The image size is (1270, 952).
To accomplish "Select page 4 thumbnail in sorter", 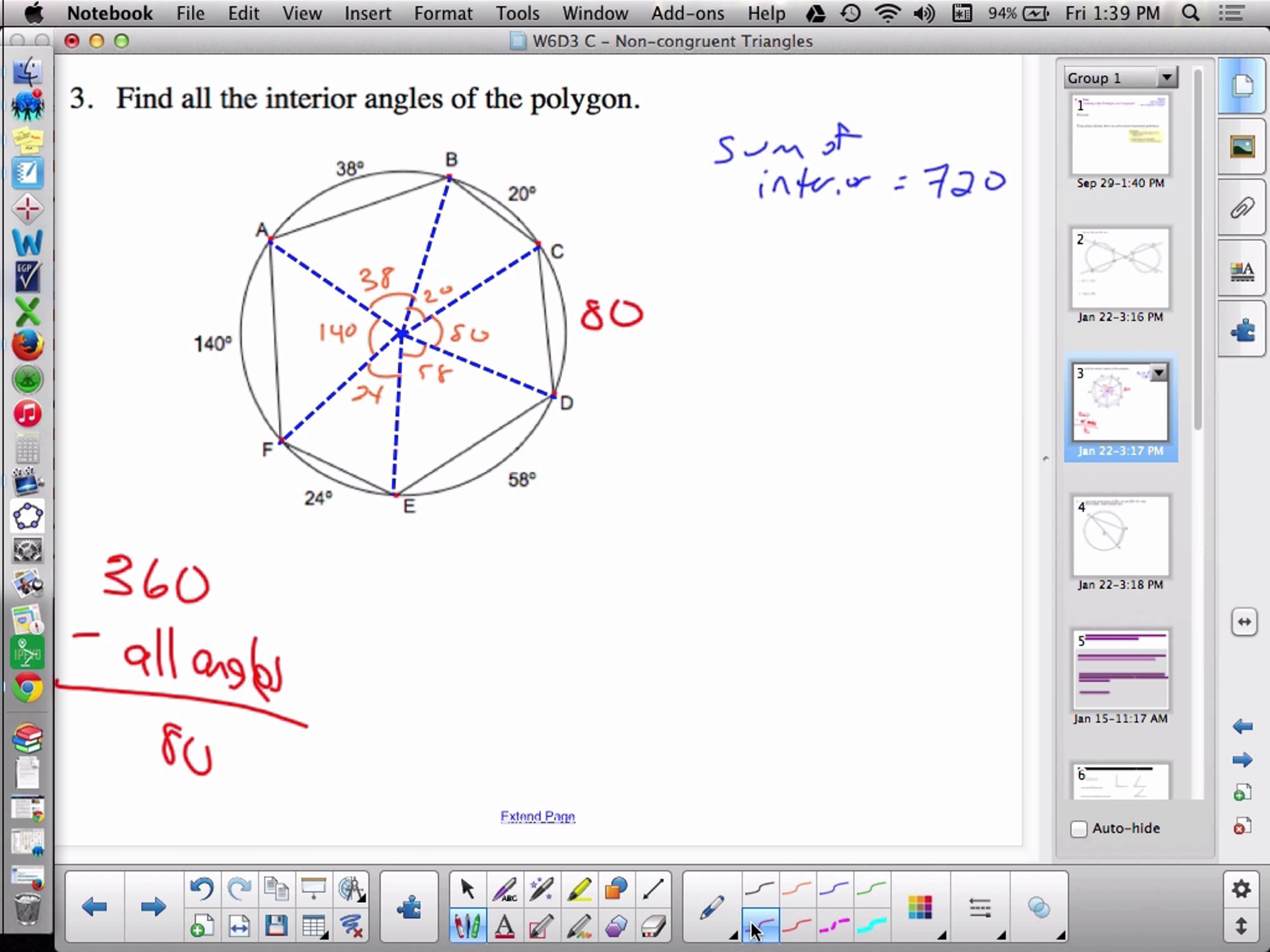I will click(1120, 535).
